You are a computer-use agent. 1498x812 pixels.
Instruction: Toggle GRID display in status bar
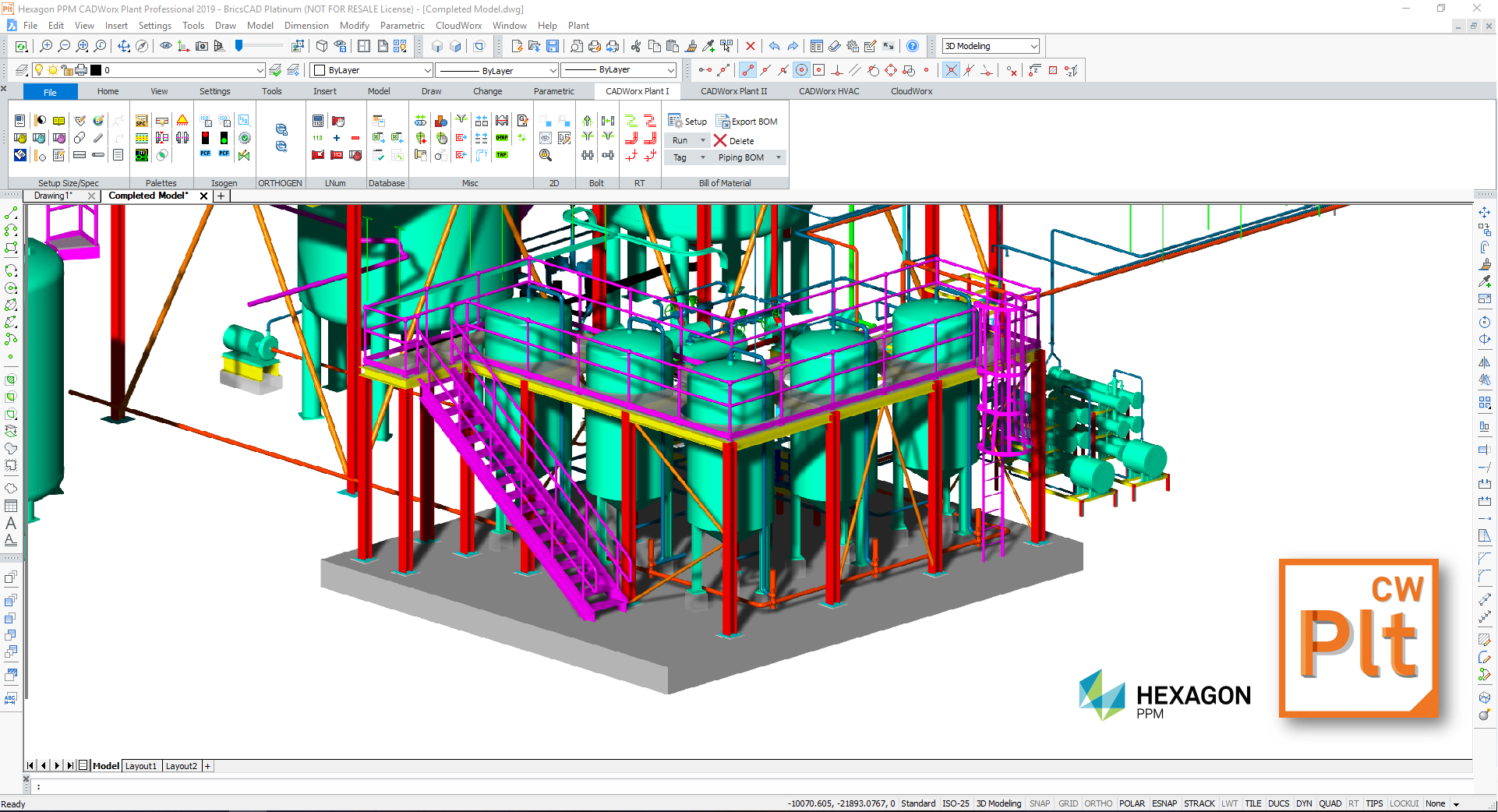(1068, 803)
